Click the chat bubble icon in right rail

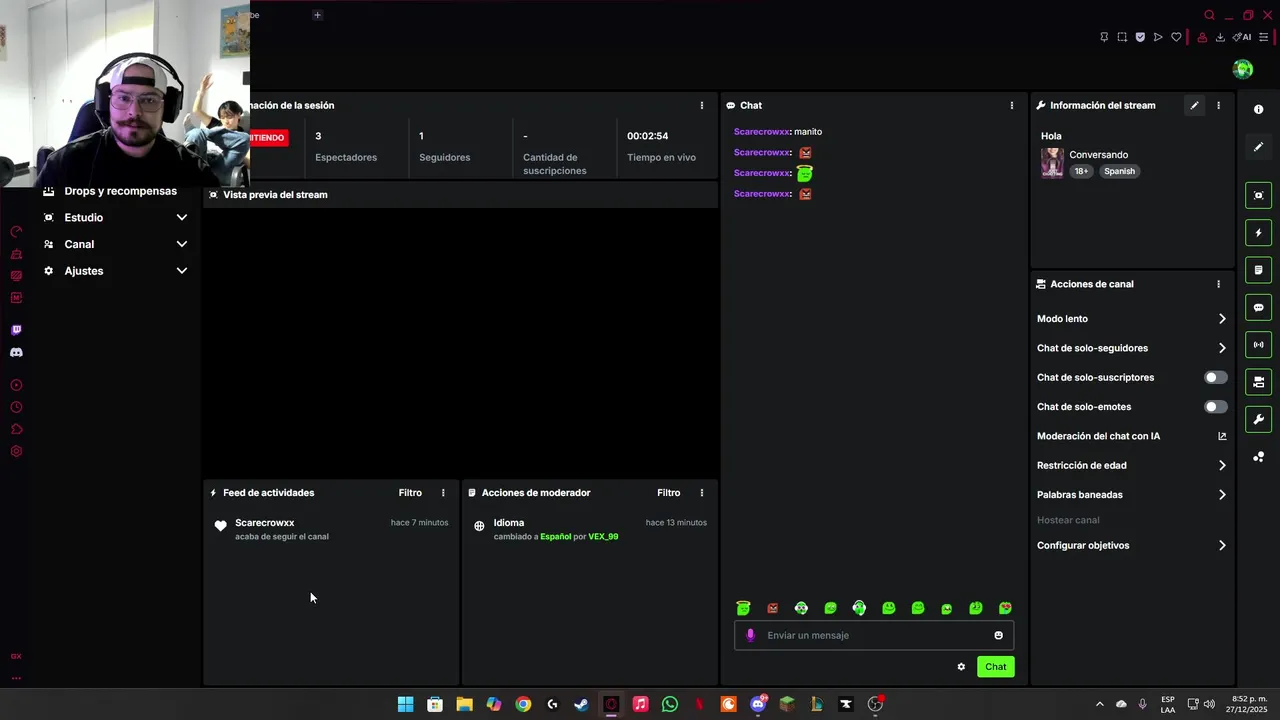click(1259, 307)
